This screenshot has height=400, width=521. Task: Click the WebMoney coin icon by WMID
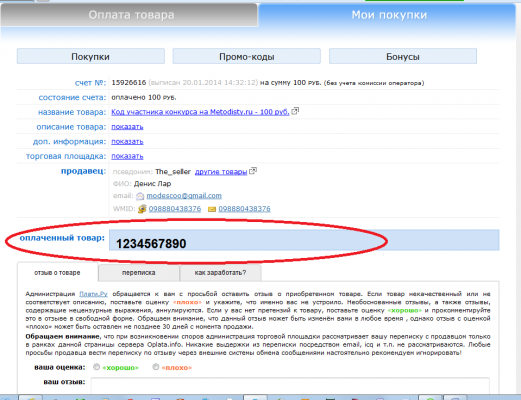click(x=142, y=209)
